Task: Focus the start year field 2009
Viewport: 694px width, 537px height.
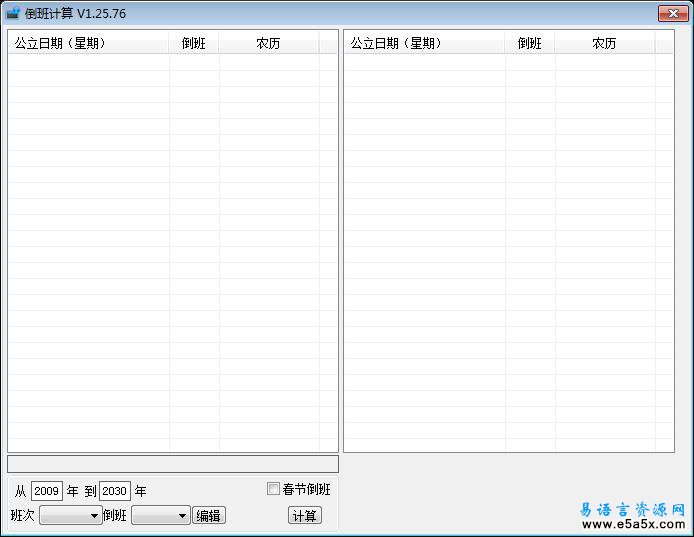Action: [46, 491]
